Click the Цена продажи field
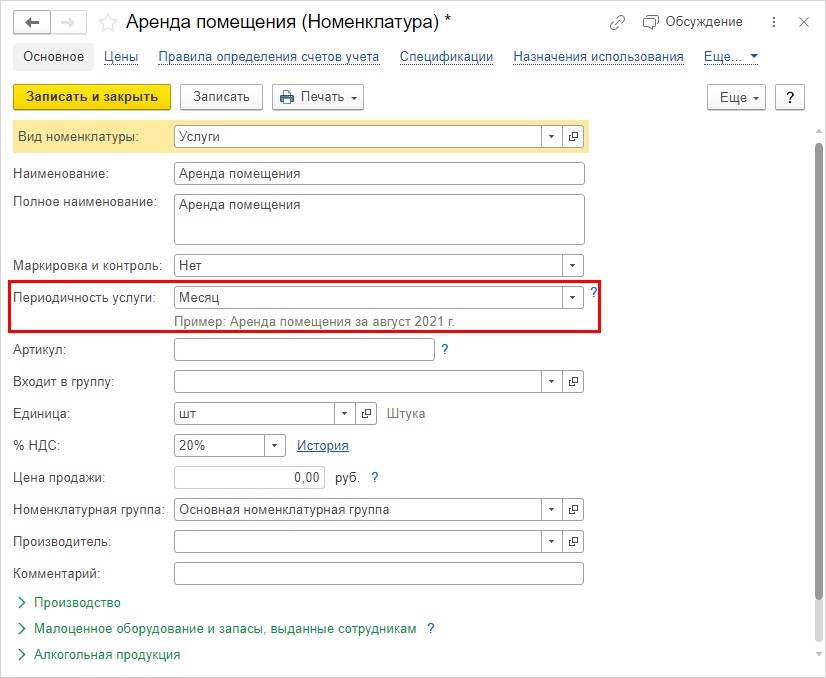Viewport: 826px width, 678px height. tap(250, 478)
